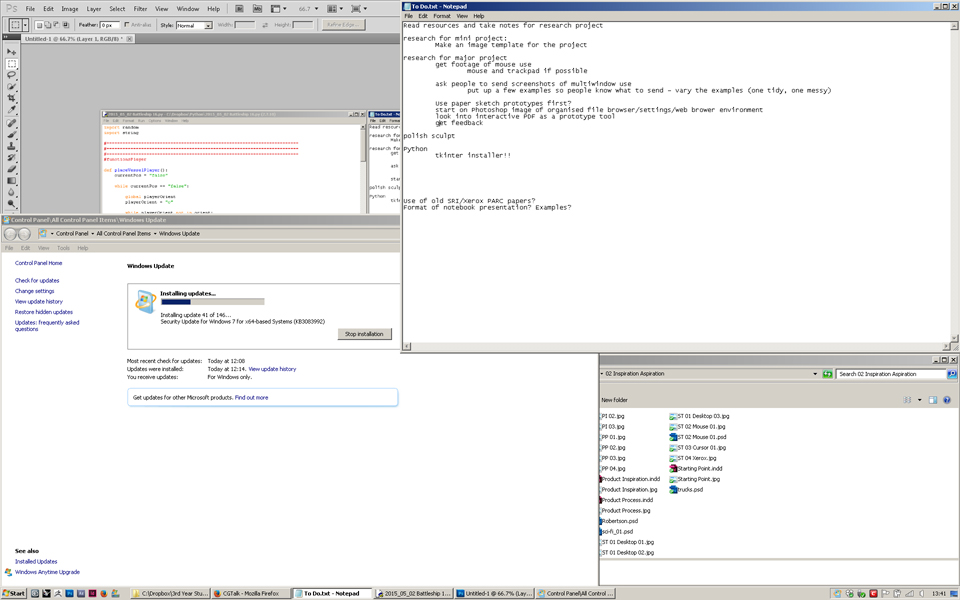Click the Search 02 Inspiration Aspiration field
The image size is (960, 600).
pyautogui.click(x=890, y=374)
